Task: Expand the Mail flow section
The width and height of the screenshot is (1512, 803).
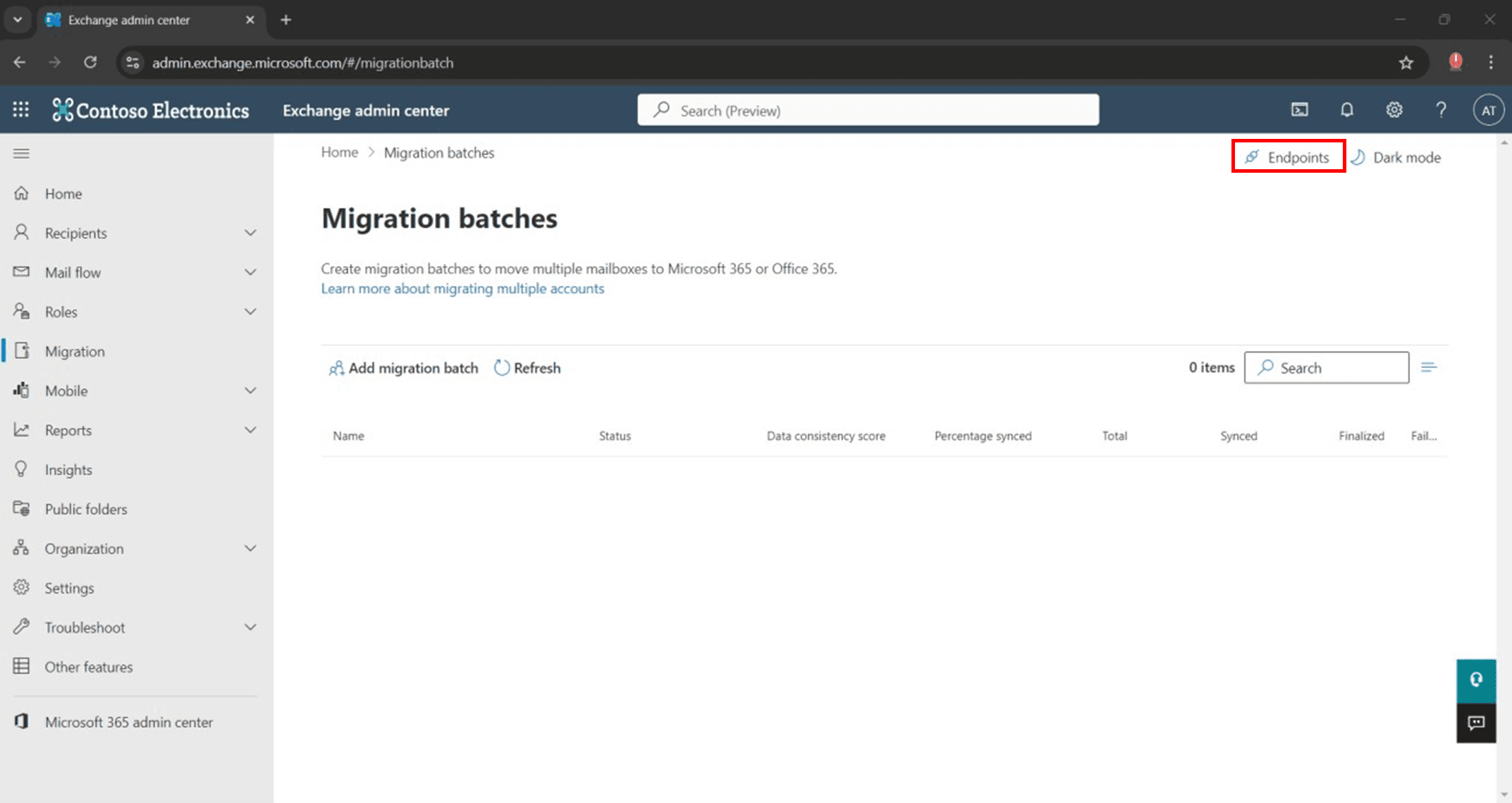Action: [250, 272]
